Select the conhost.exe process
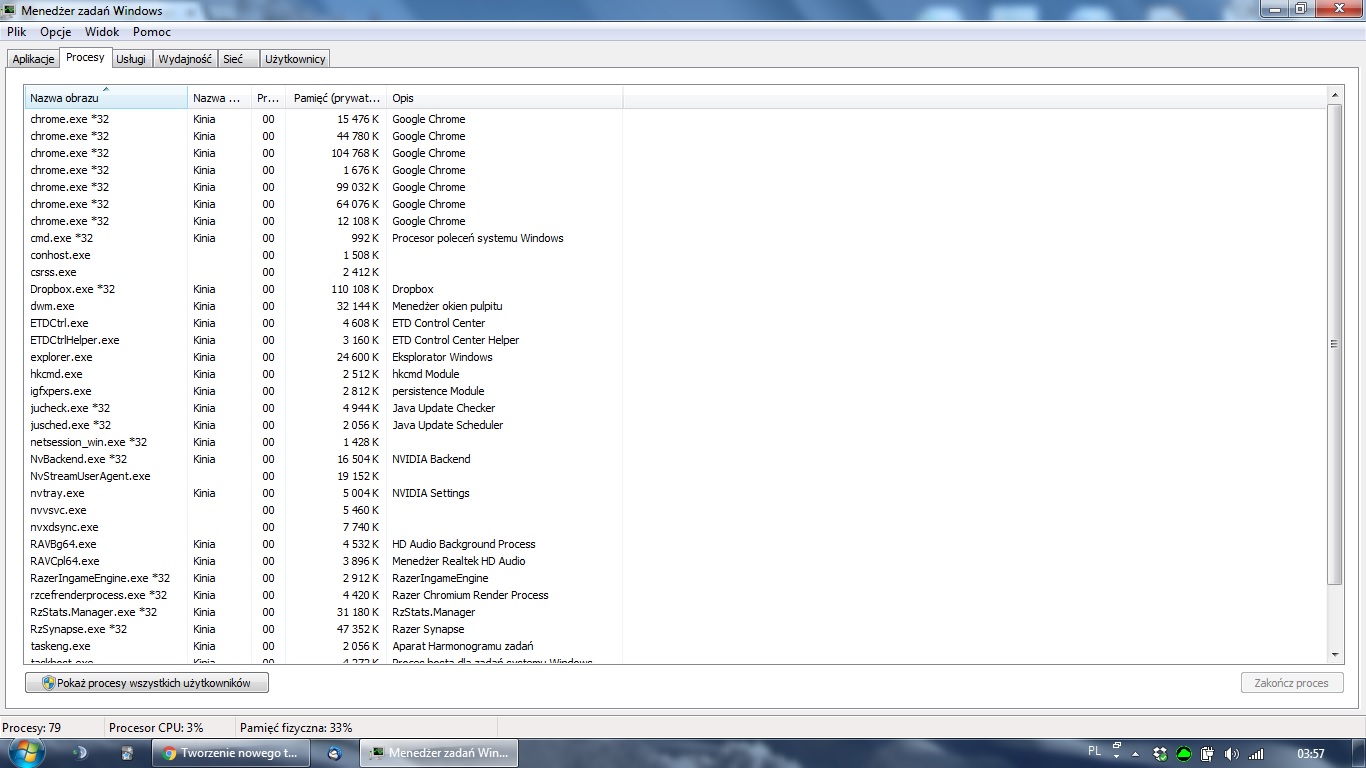1366x768 pixels. pyautogui.click(x=325, y=255)
